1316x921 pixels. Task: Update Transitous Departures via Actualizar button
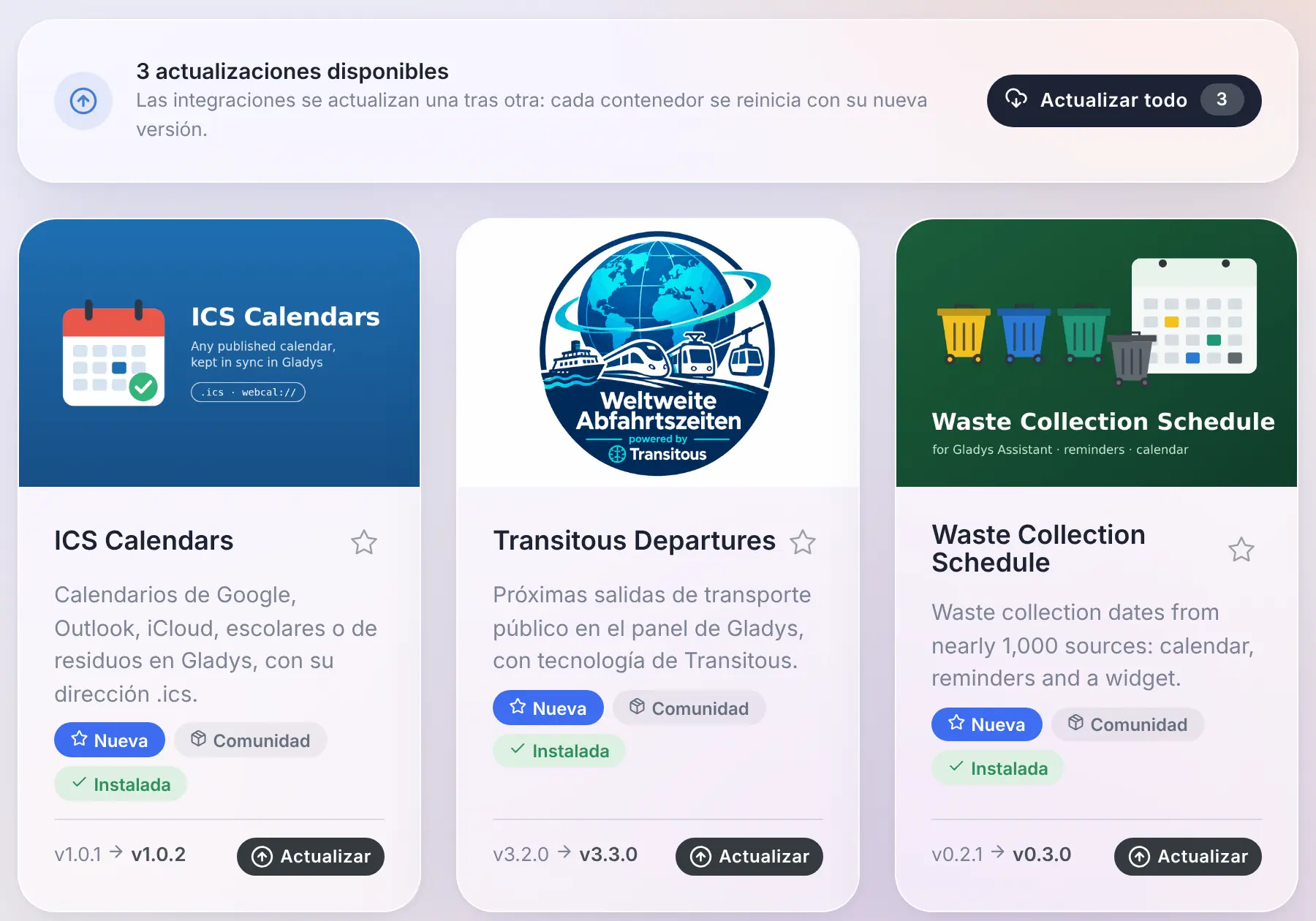point(749,856)
